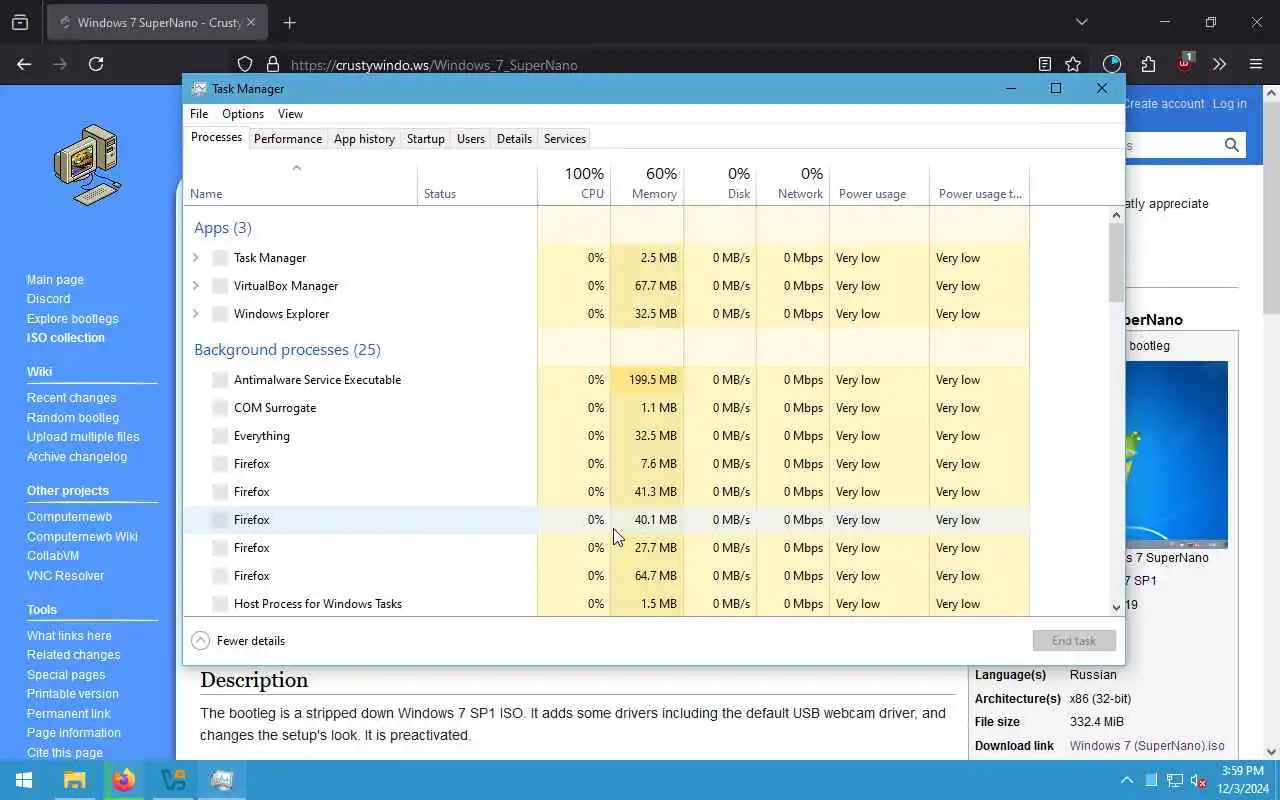This screenshot has height=800, width=1280.
Task: Click the Task Manager scroll down arrow
Action: (1117, 607)
